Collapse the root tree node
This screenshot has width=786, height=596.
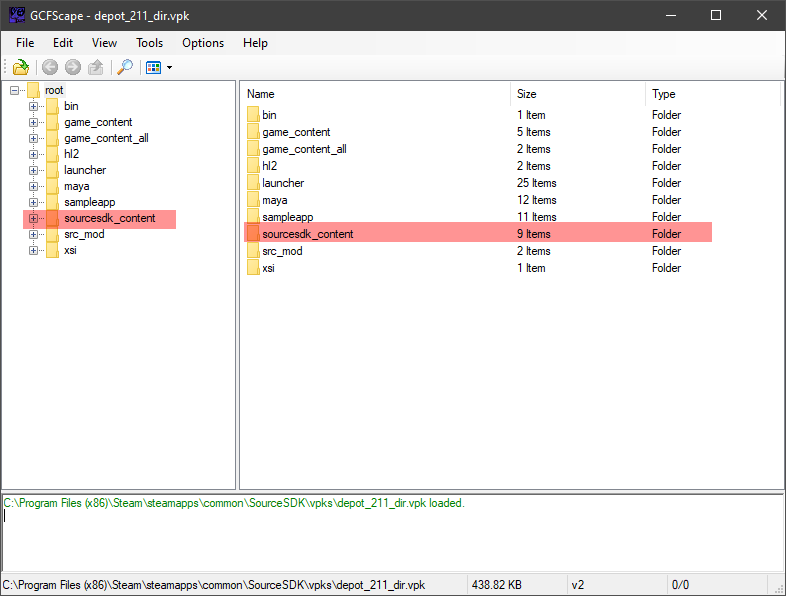point(14,90)
